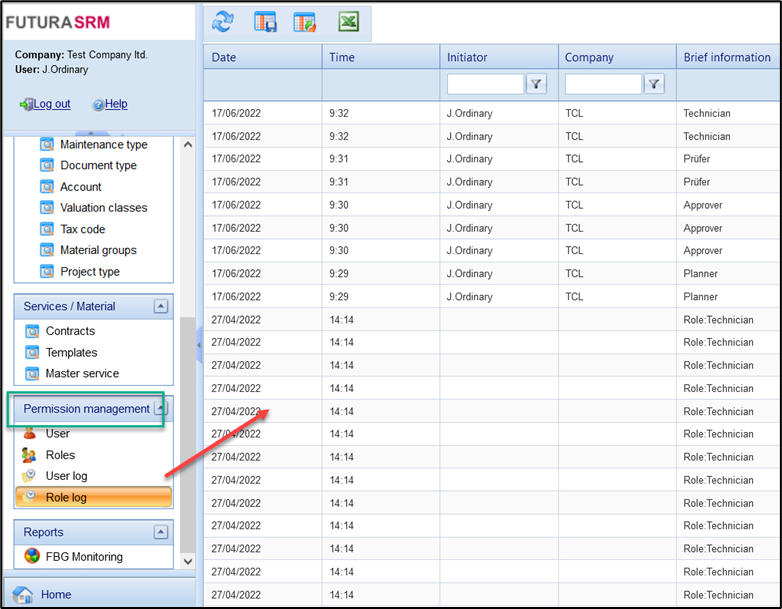Collapse the Permission management section

pos(161,409)
